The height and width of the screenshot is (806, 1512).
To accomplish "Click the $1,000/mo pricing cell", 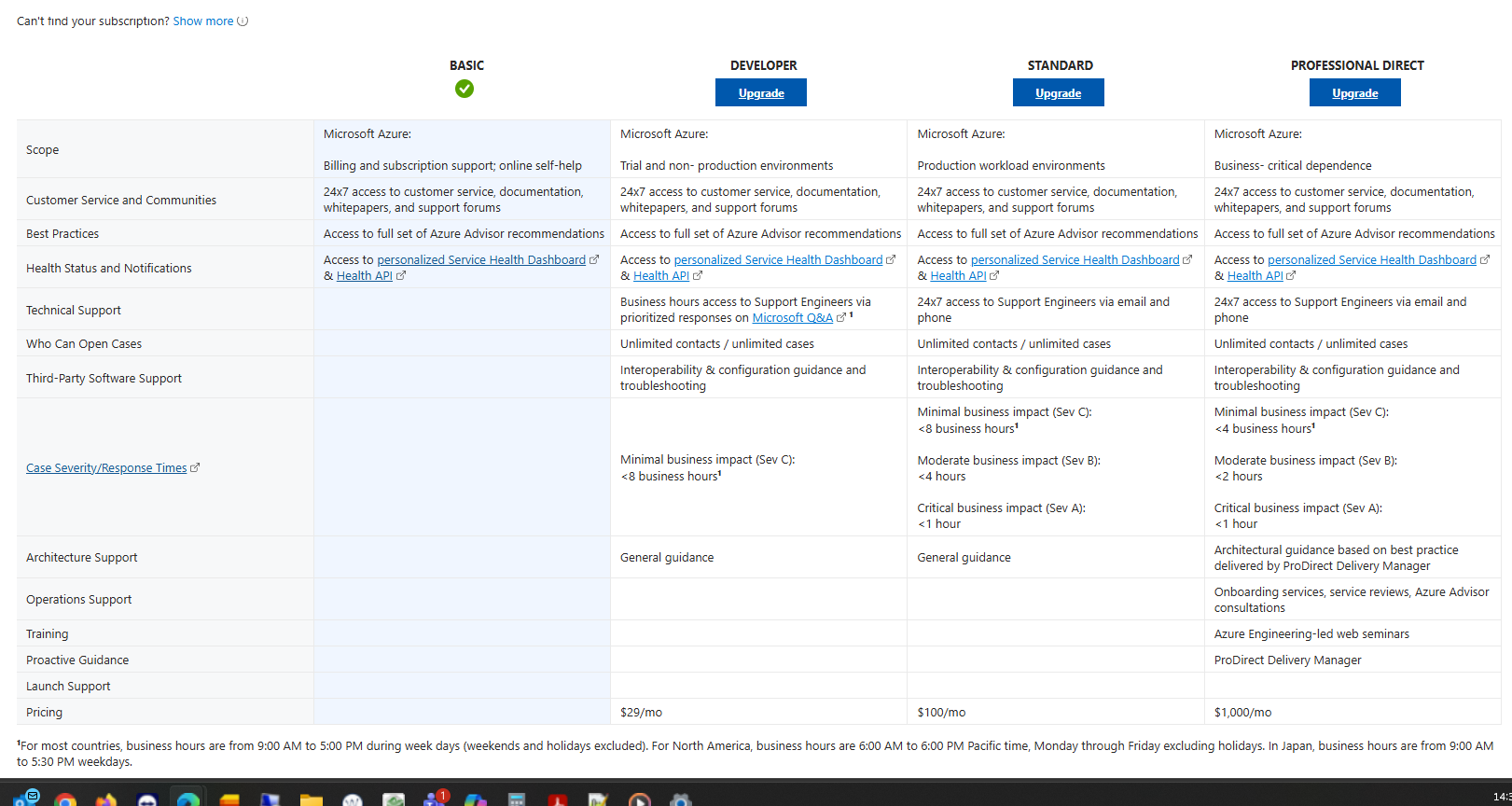I will [x=1352, y=712].
